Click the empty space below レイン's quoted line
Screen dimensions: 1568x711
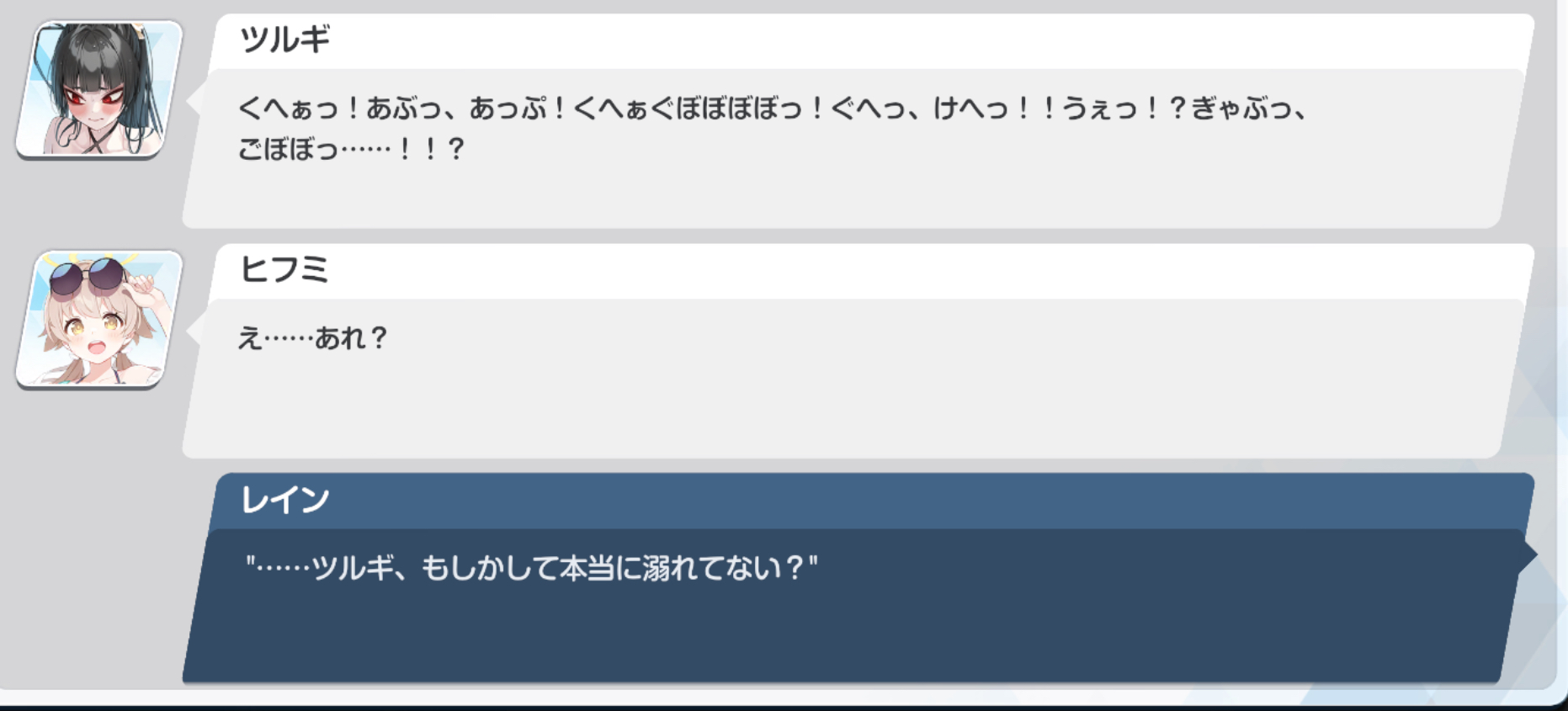[842, 635]
